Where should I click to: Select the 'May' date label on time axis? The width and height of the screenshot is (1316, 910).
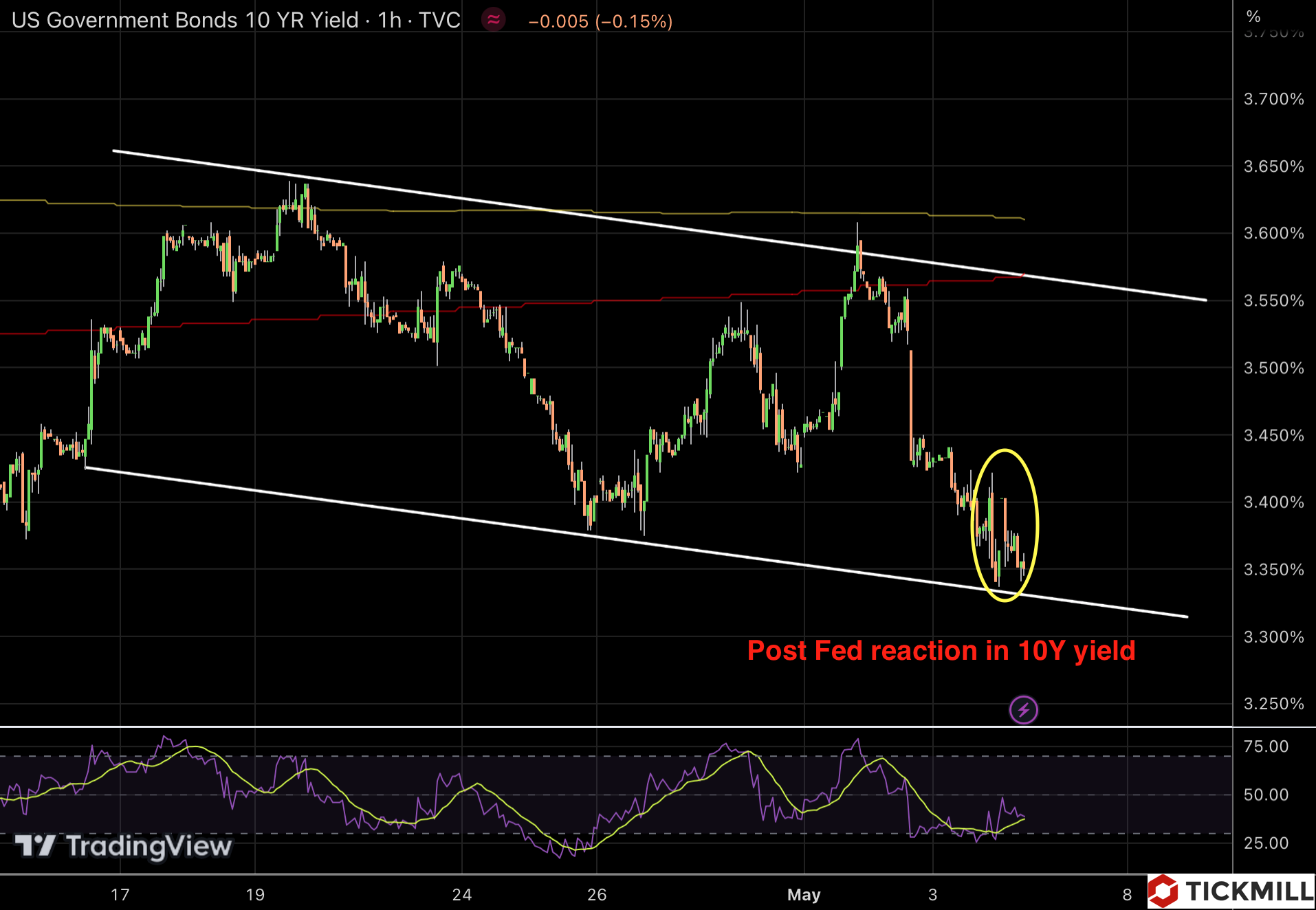[x=804, y=894]
